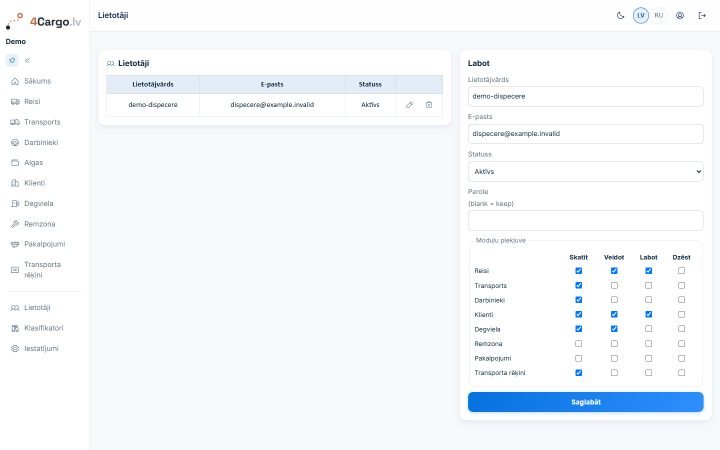
Task: Open Iestatījumi link in sidebar
Action: 41,349
